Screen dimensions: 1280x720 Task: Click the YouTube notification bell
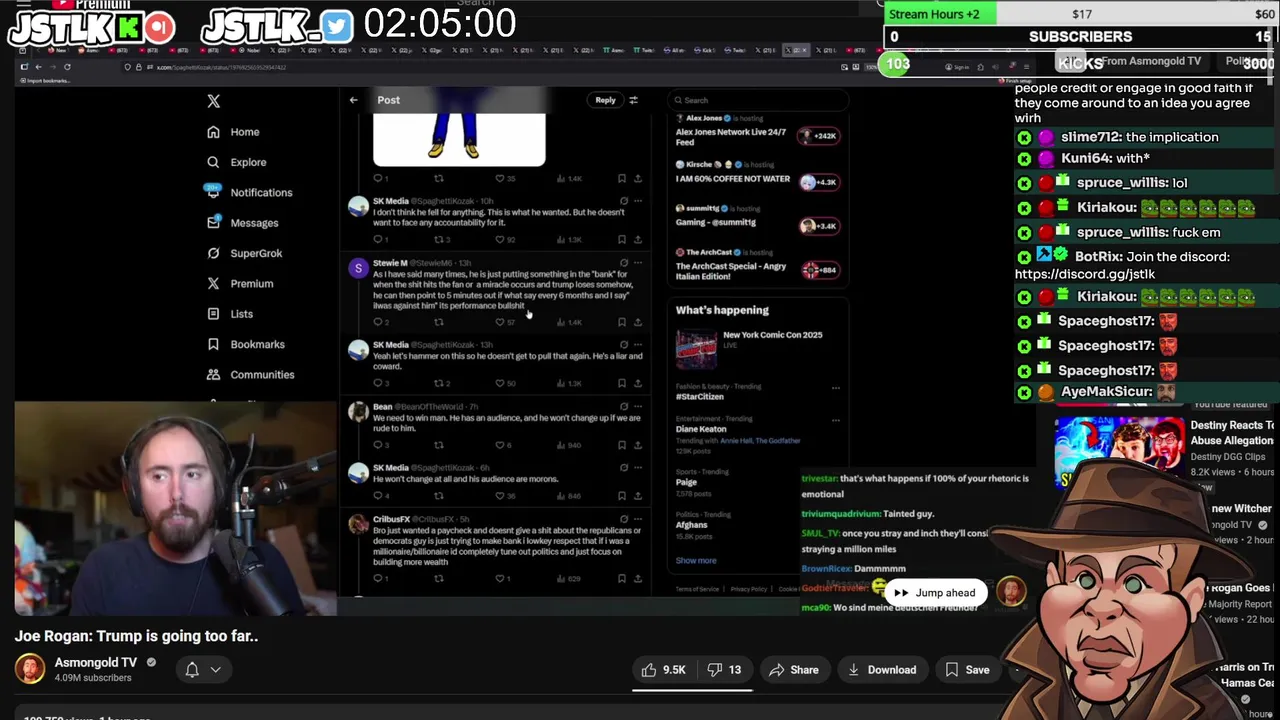point(192,670)
